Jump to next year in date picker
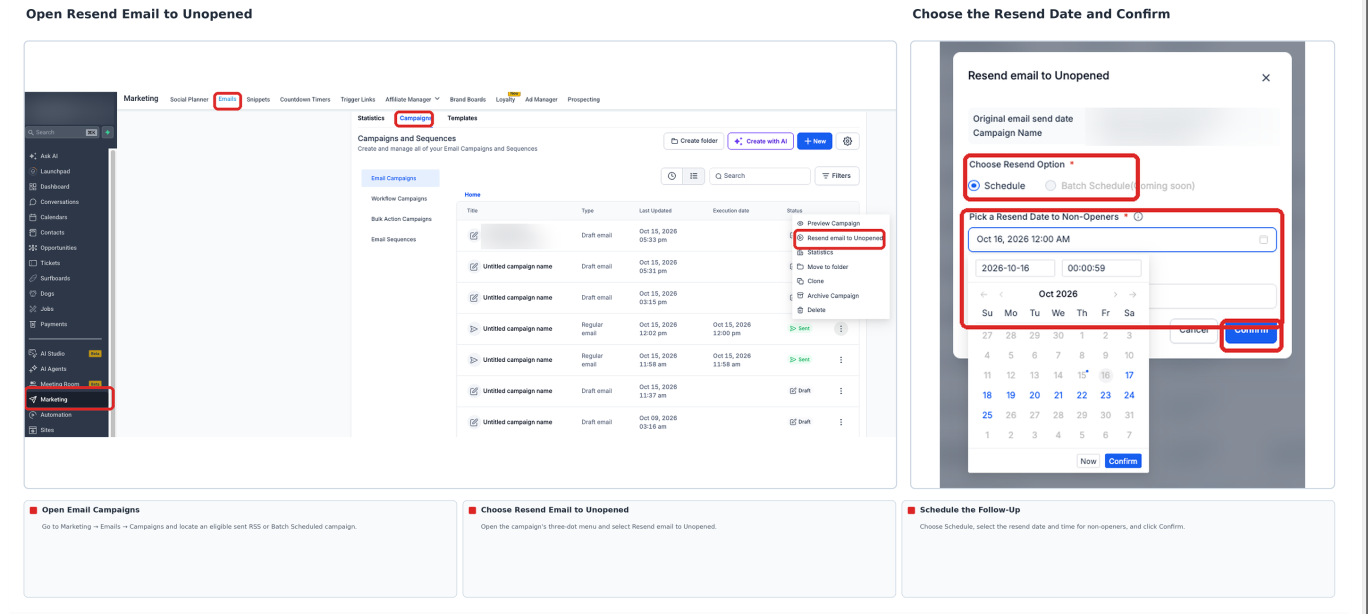The height and width of the screenshot is (614, 1368). click(1132, 294)
